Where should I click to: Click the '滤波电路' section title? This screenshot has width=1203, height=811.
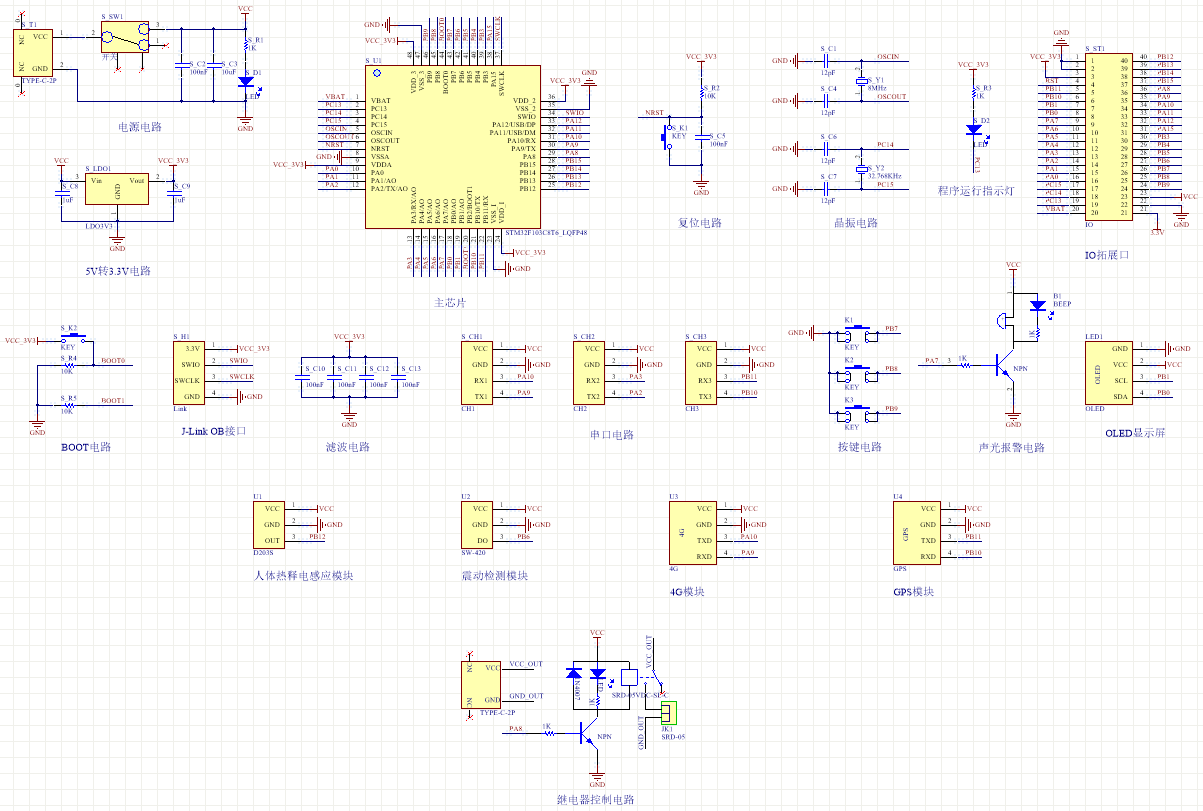coord(347,447)
